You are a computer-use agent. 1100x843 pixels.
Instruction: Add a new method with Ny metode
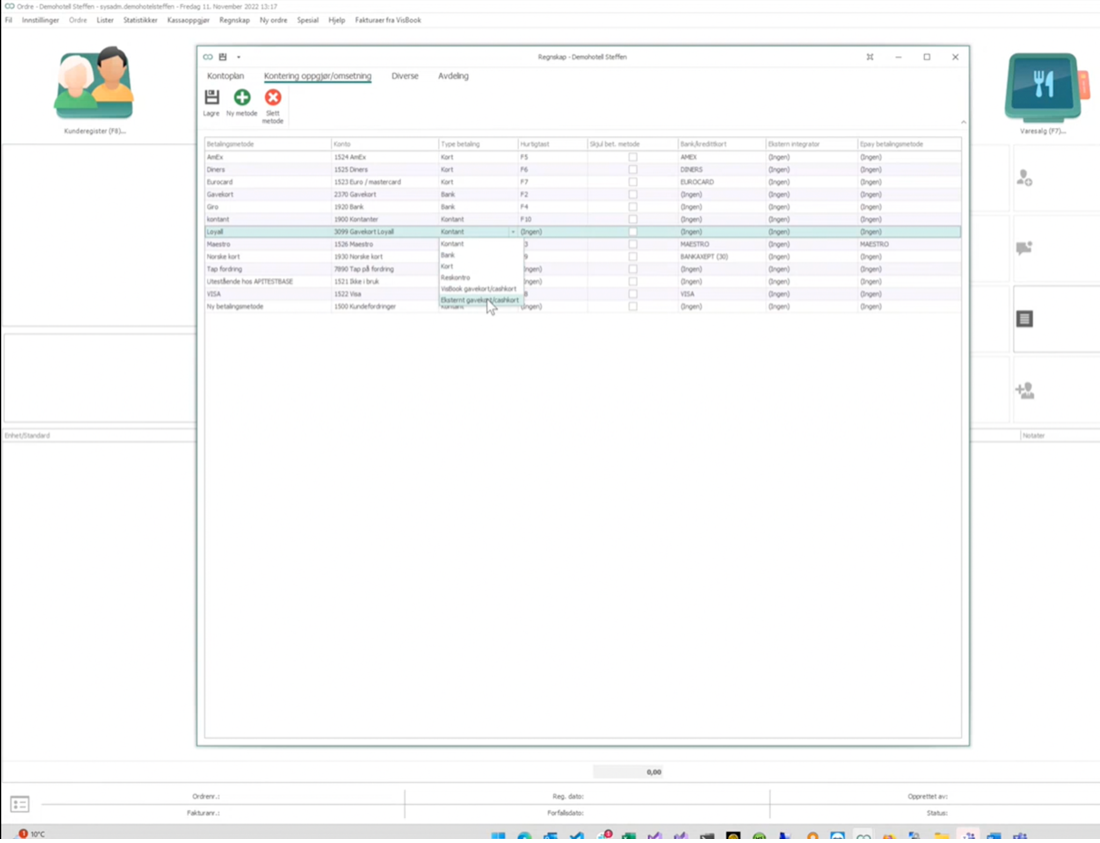[x=242, y=97]
